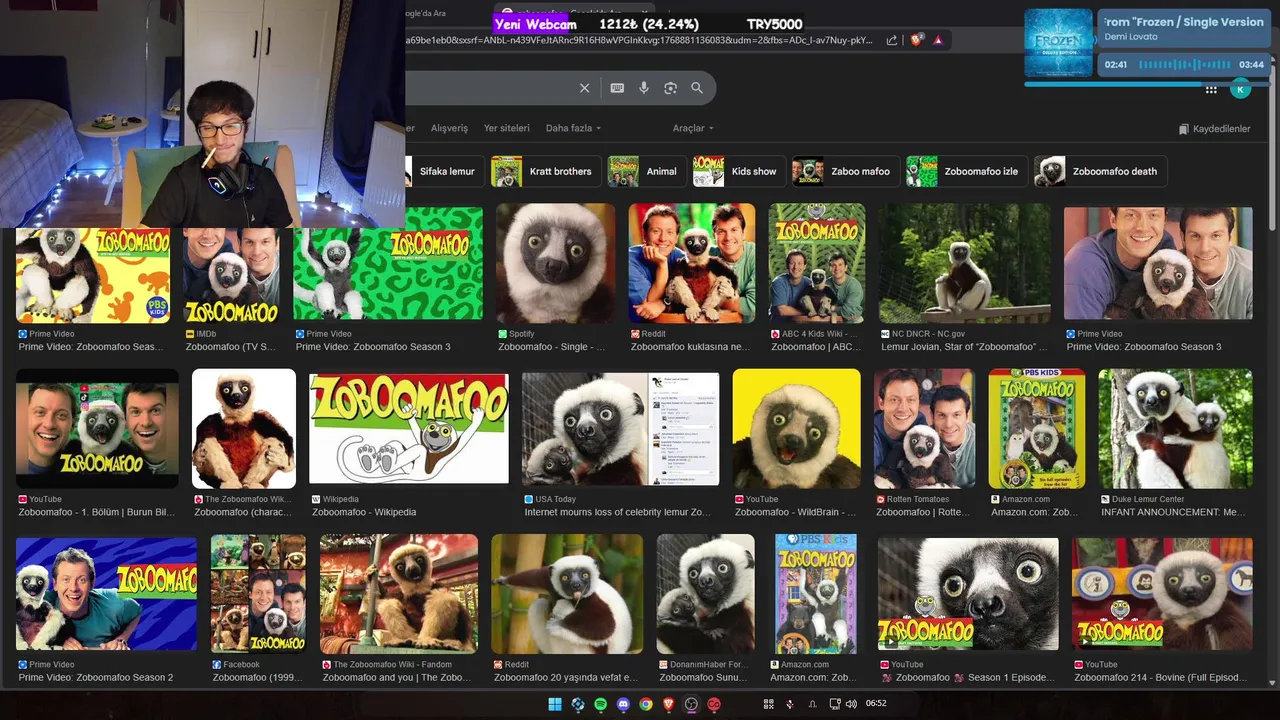Open the Zoboomafoo Wiki character image

tap(244, 429)
